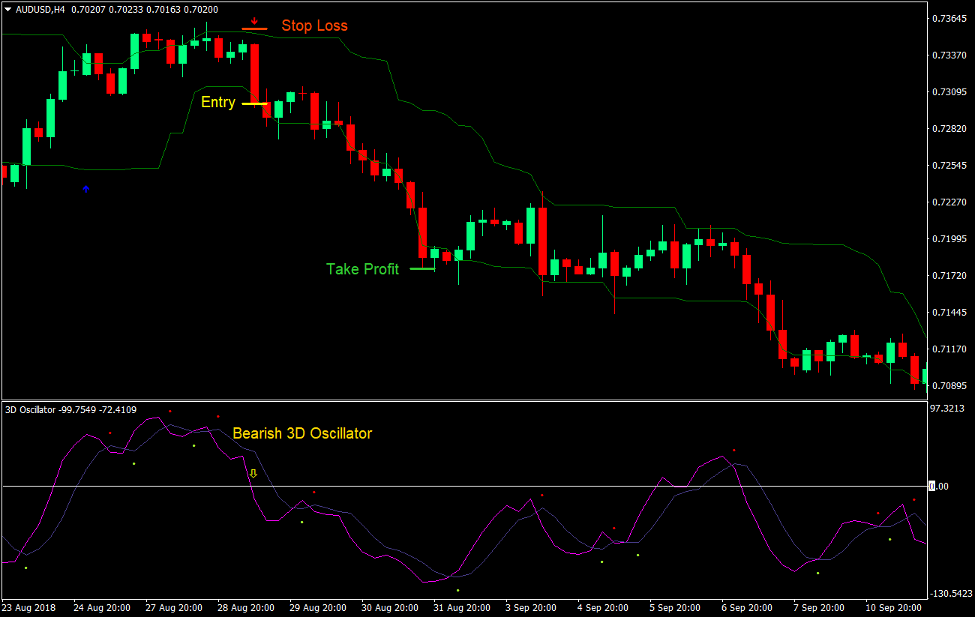977x618 pixels.
Task: Click the oscillator lower scale value -130.5423
Action: (x=951, y=594)
